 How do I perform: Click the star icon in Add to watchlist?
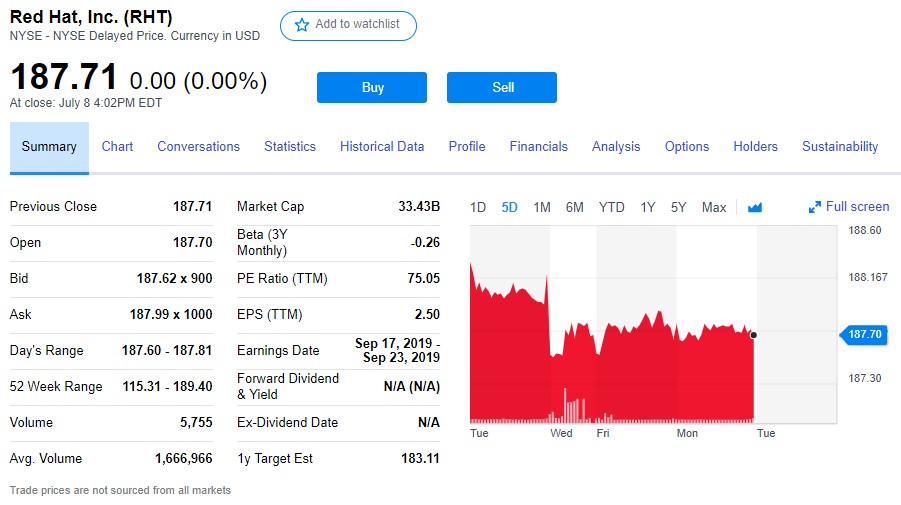302,25
